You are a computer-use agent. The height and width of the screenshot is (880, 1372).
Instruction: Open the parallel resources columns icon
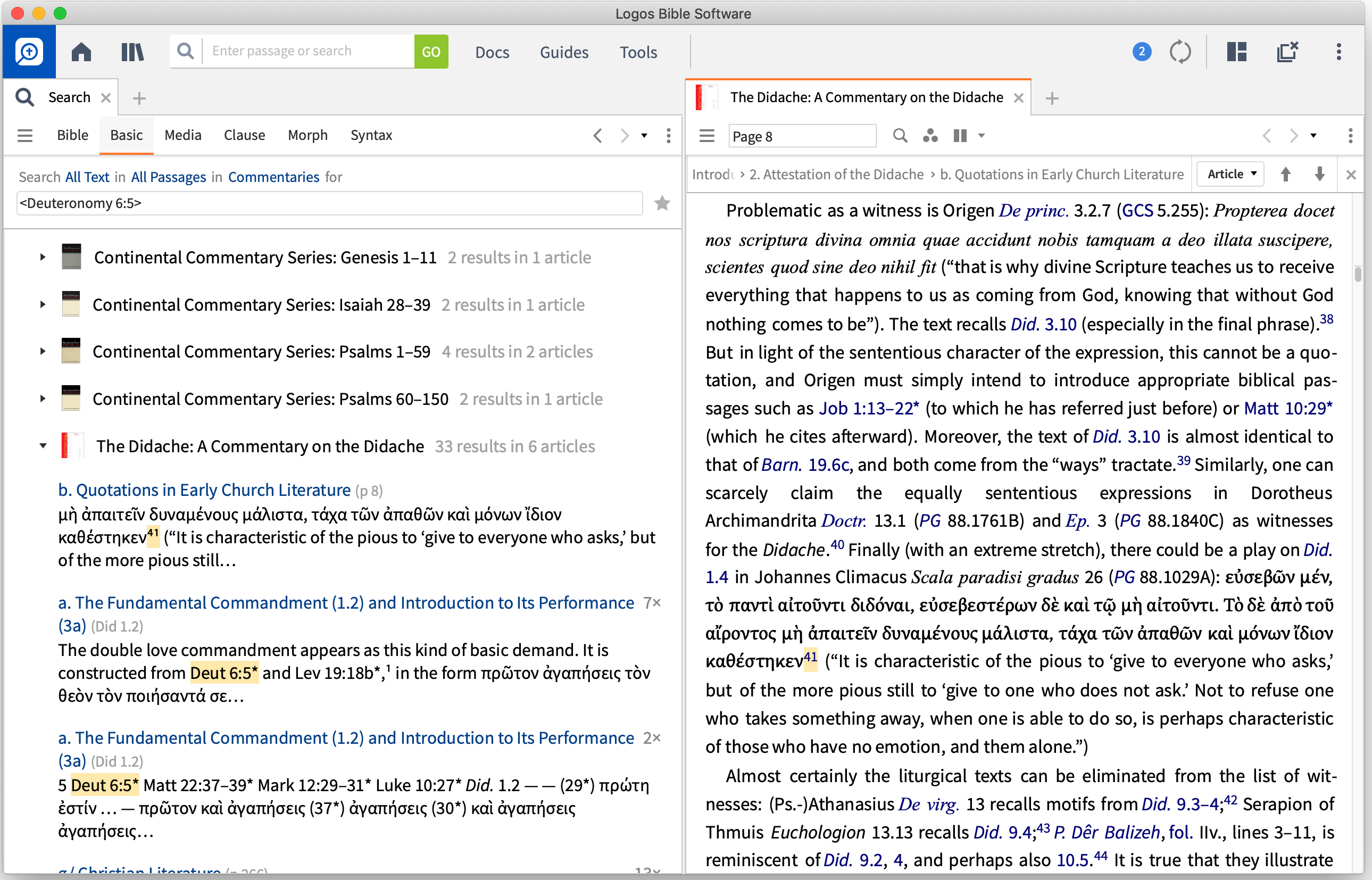point(960,136)
